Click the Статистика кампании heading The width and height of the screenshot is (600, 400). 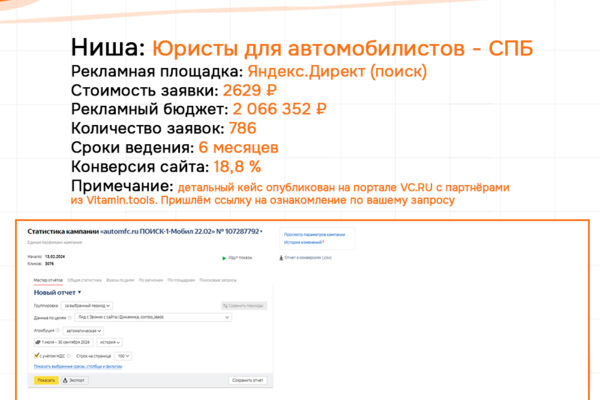click(x=63, y=231)
